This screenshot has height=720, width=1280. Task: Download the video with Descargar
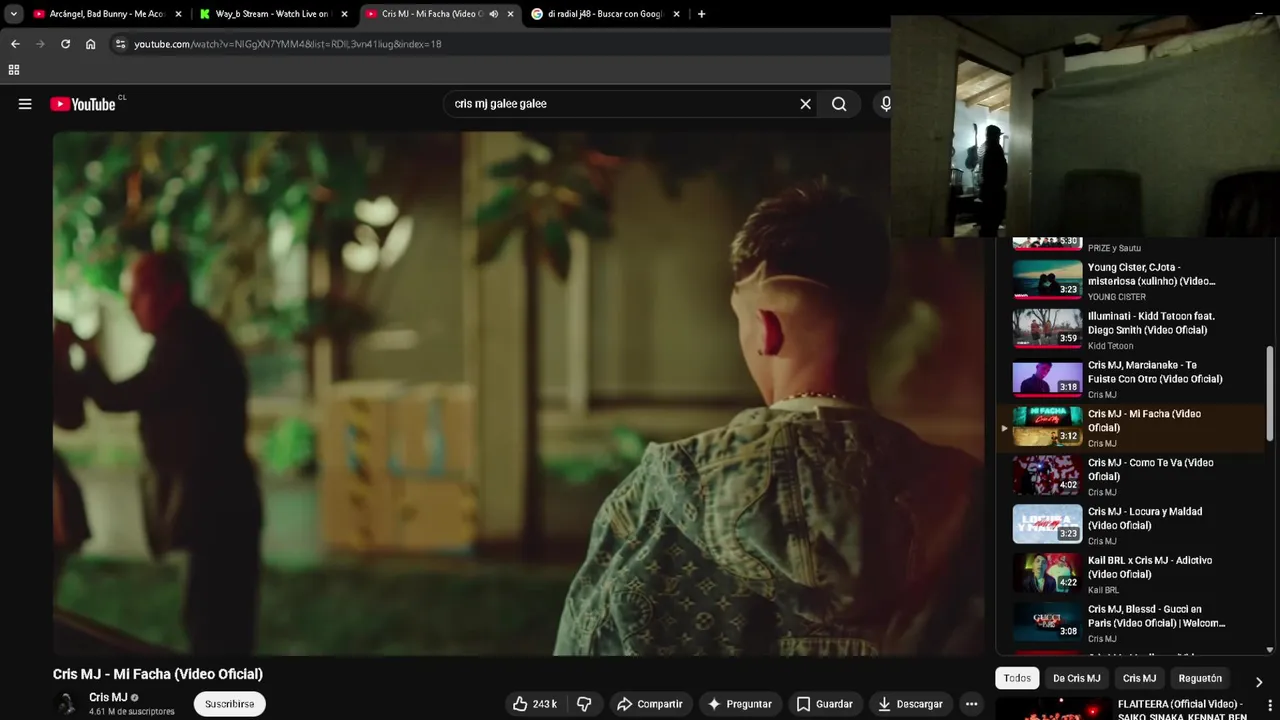910,704
